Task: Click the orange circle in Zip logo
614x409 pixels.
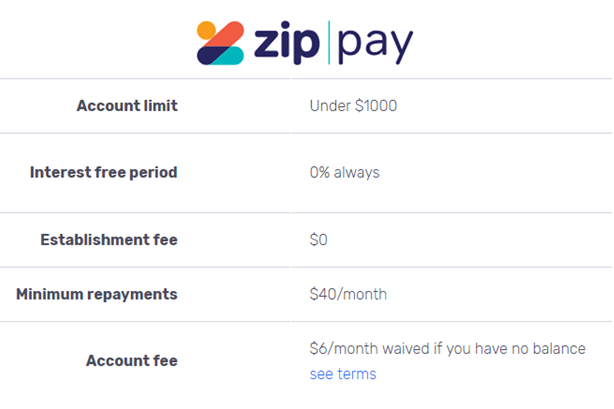Action: pos(206,30)
